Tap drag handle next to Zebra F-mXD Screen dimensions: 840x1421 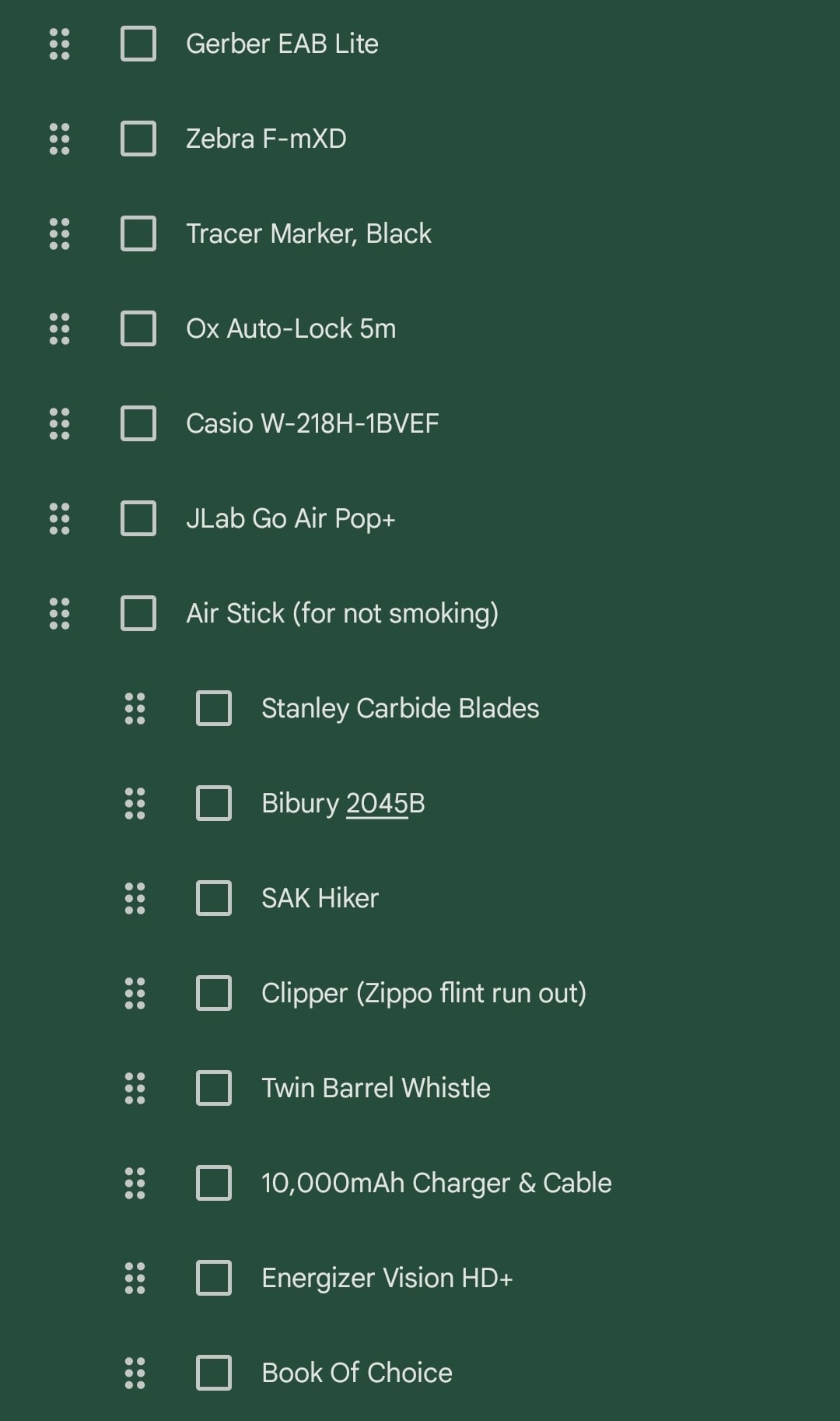coord(59,139)
